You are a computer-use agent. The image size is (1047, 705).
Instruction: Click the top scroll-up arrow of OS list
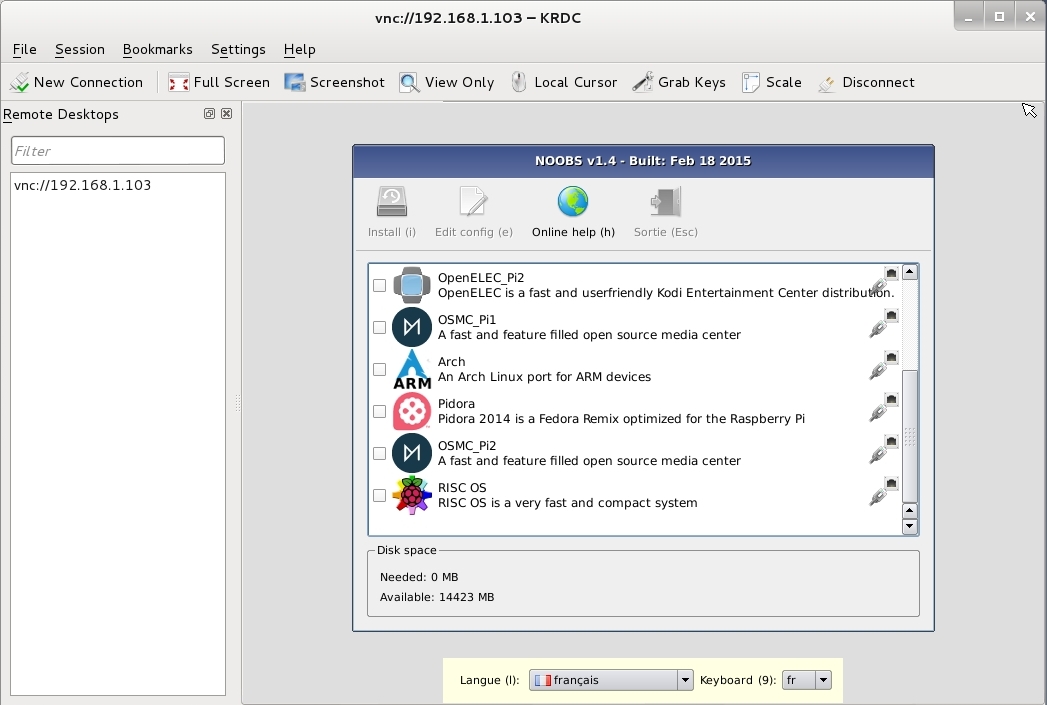click(x=909, y=272)
